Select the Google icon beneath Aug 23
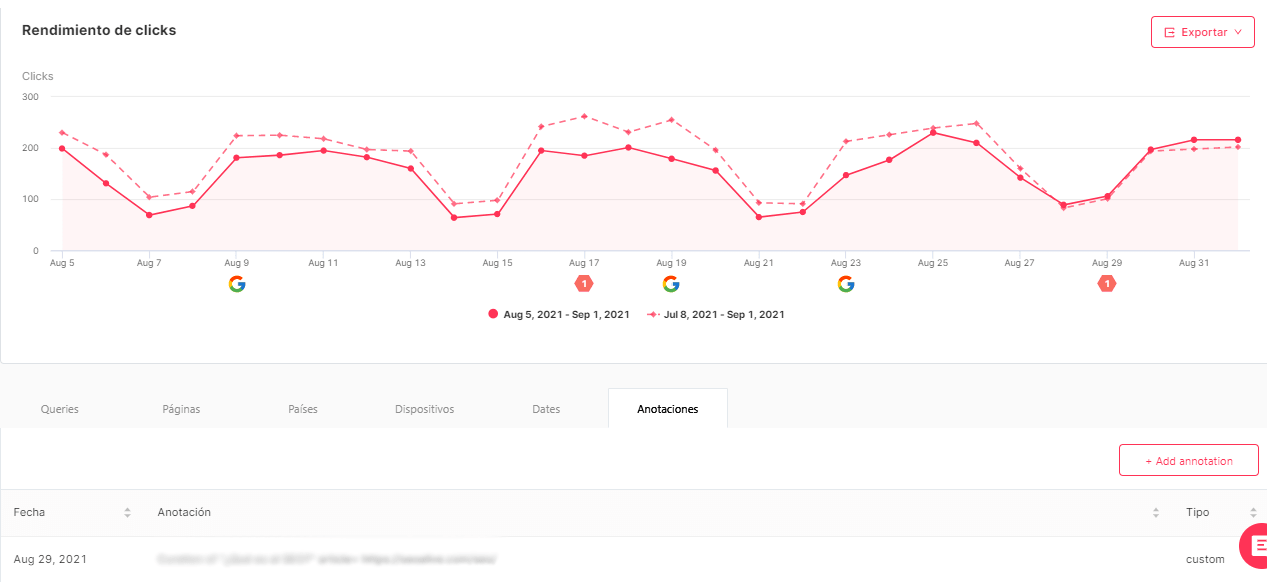 846,284
